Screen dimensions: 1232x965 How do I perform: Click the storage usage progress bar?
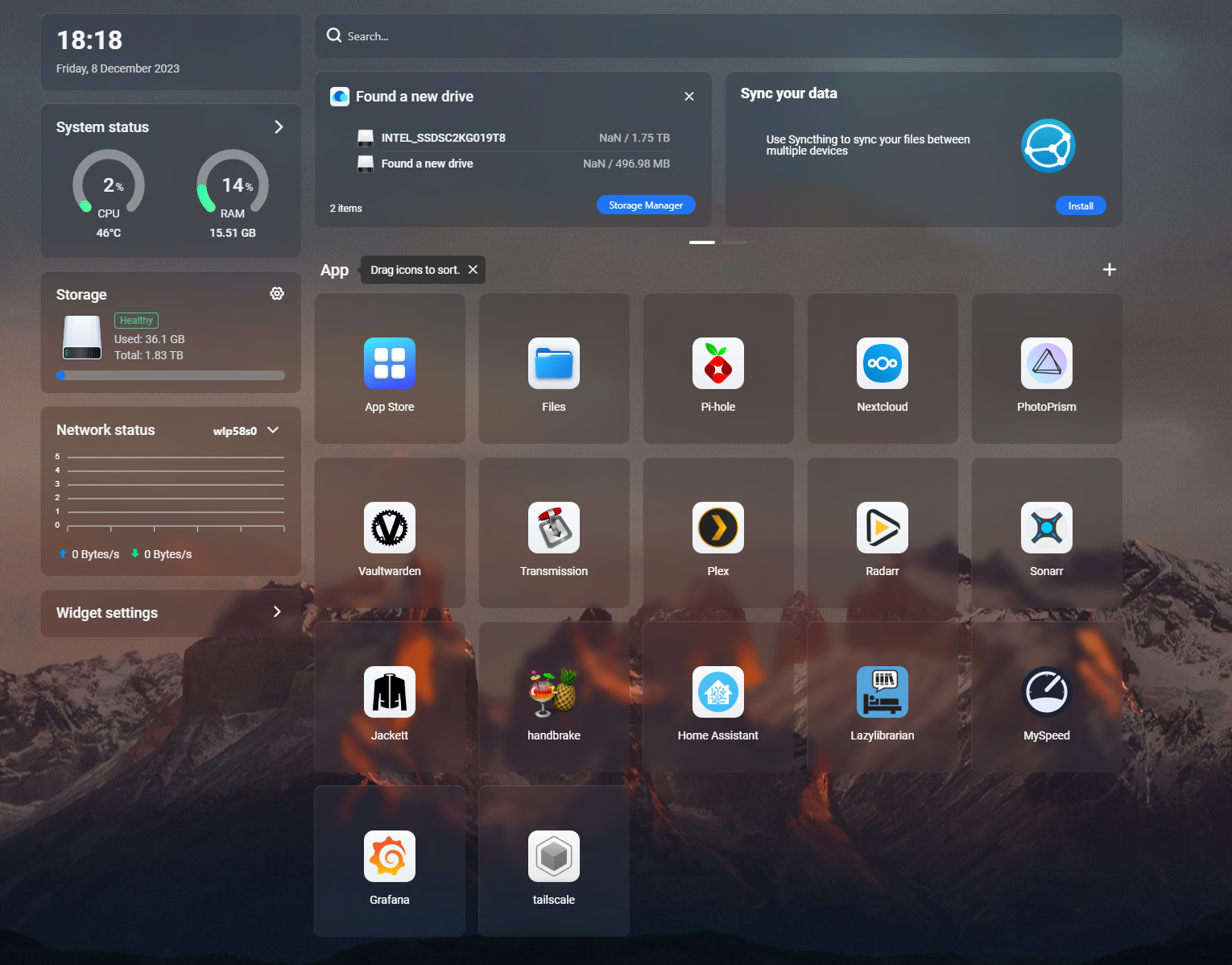[171, 375]
